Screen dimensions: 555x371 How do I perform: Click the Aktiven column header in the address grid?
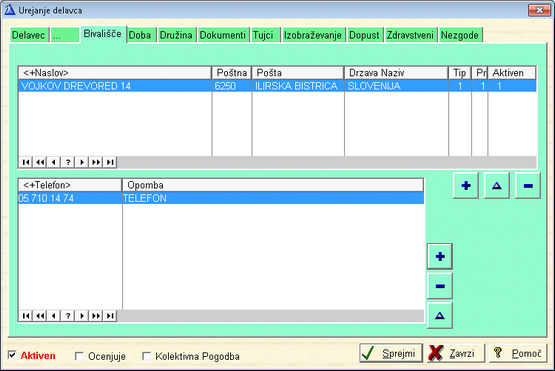512,73
